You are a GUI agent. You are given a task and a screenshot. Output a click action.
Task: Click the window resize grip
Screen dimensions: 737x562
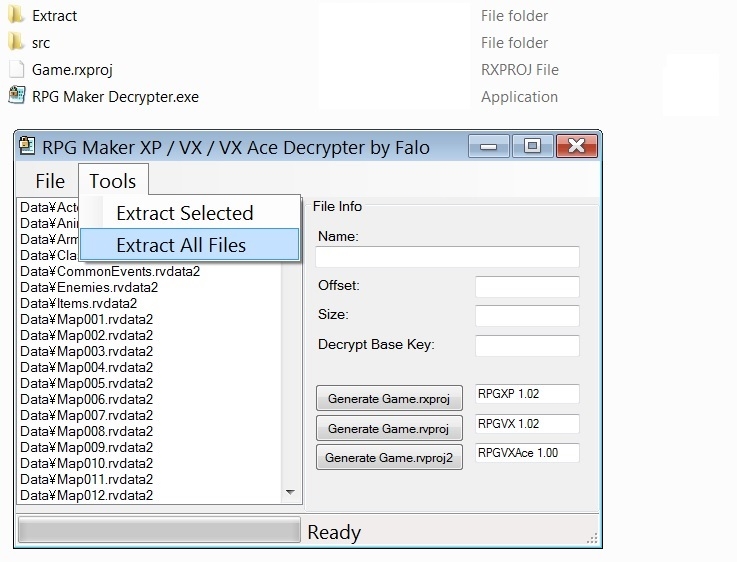click(592, 539)
